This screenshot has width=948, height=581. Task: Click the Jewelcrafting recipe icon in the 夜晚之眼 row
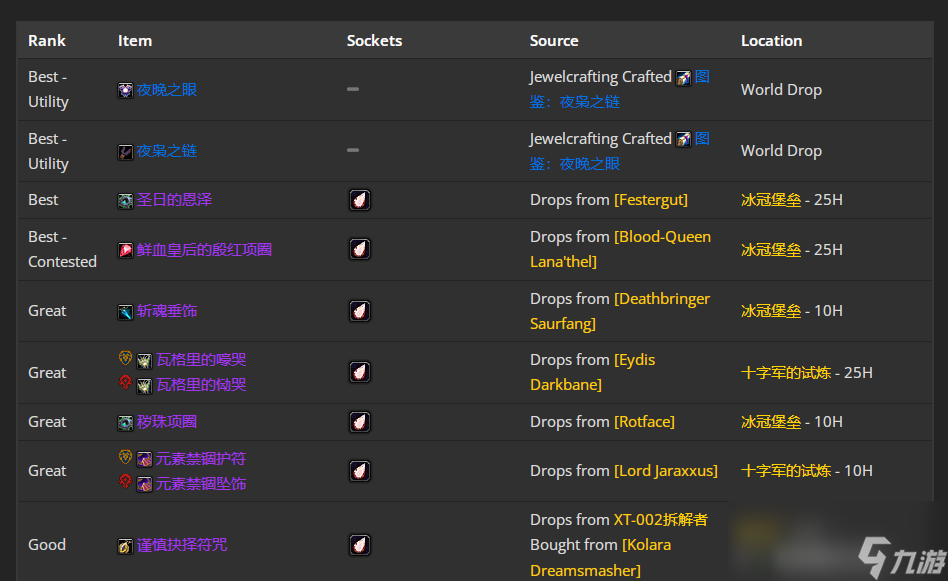coord(683,78)
